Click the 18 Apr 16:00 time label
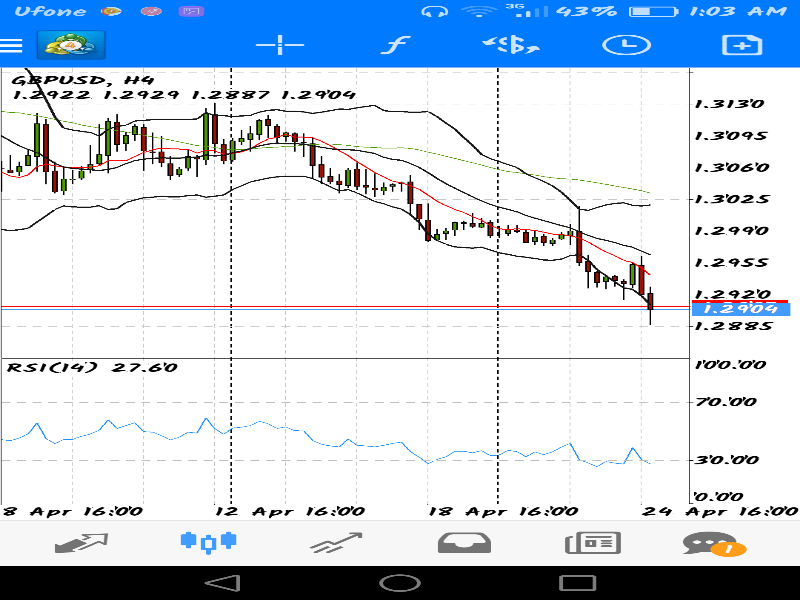 (503, 511)
